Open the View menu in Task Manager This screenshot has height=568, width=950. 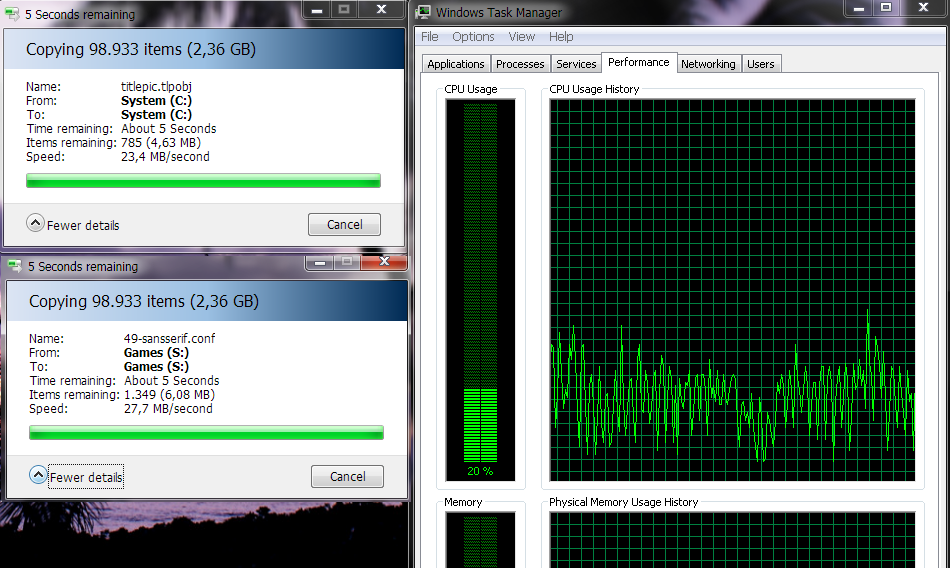pos(522,36)
